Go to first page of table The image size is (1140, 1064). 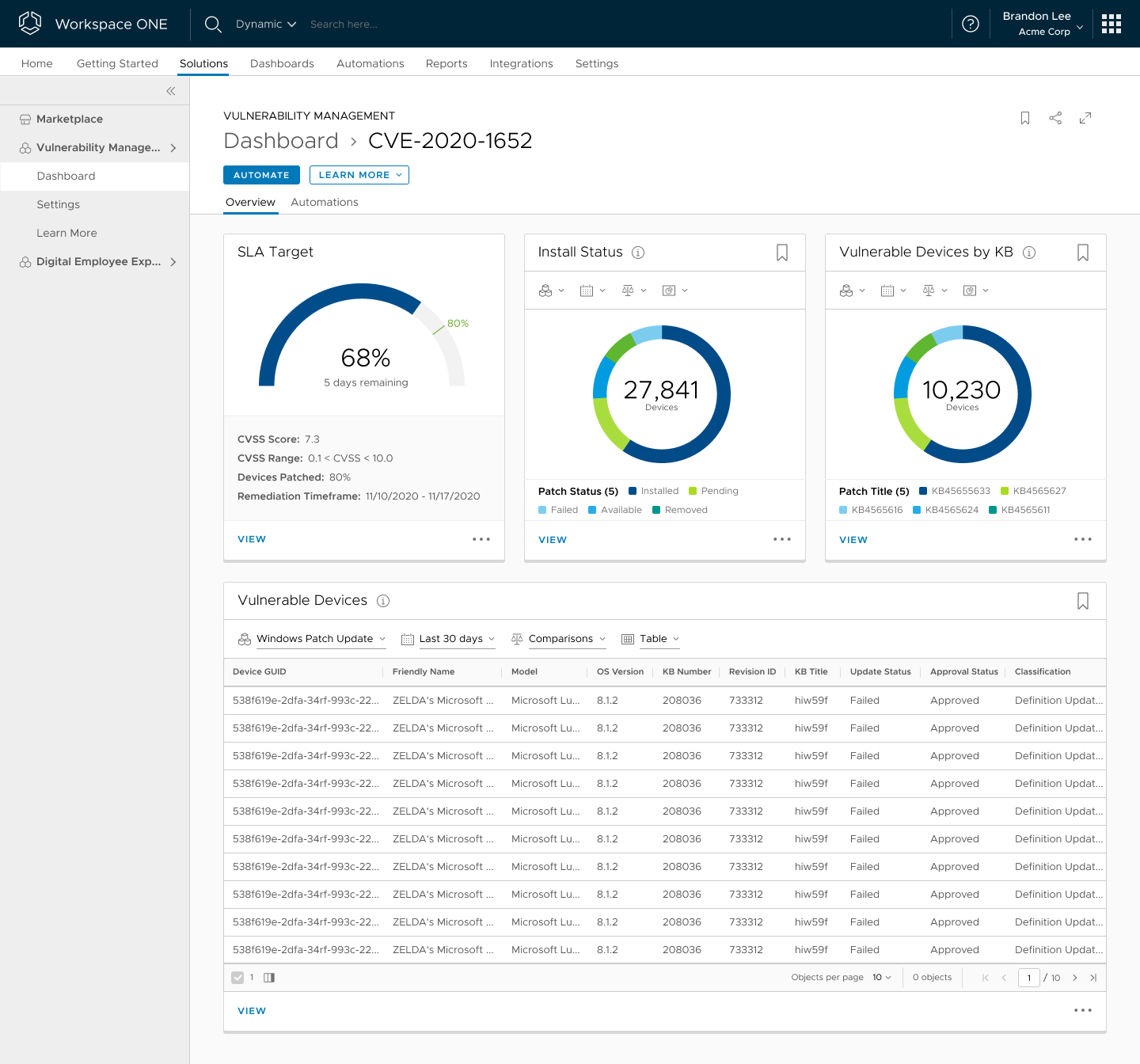[x=985, y=978]
